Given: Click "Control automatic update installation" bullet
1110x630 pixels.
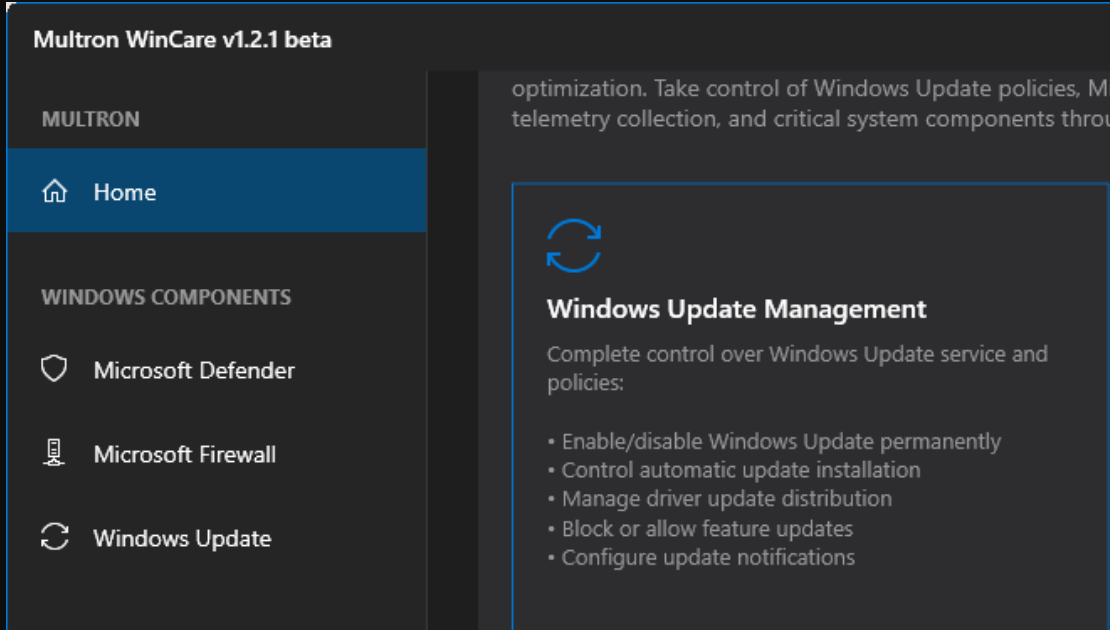Looking at the screenshot, I should pyautogui.click(x=740, y=470).
